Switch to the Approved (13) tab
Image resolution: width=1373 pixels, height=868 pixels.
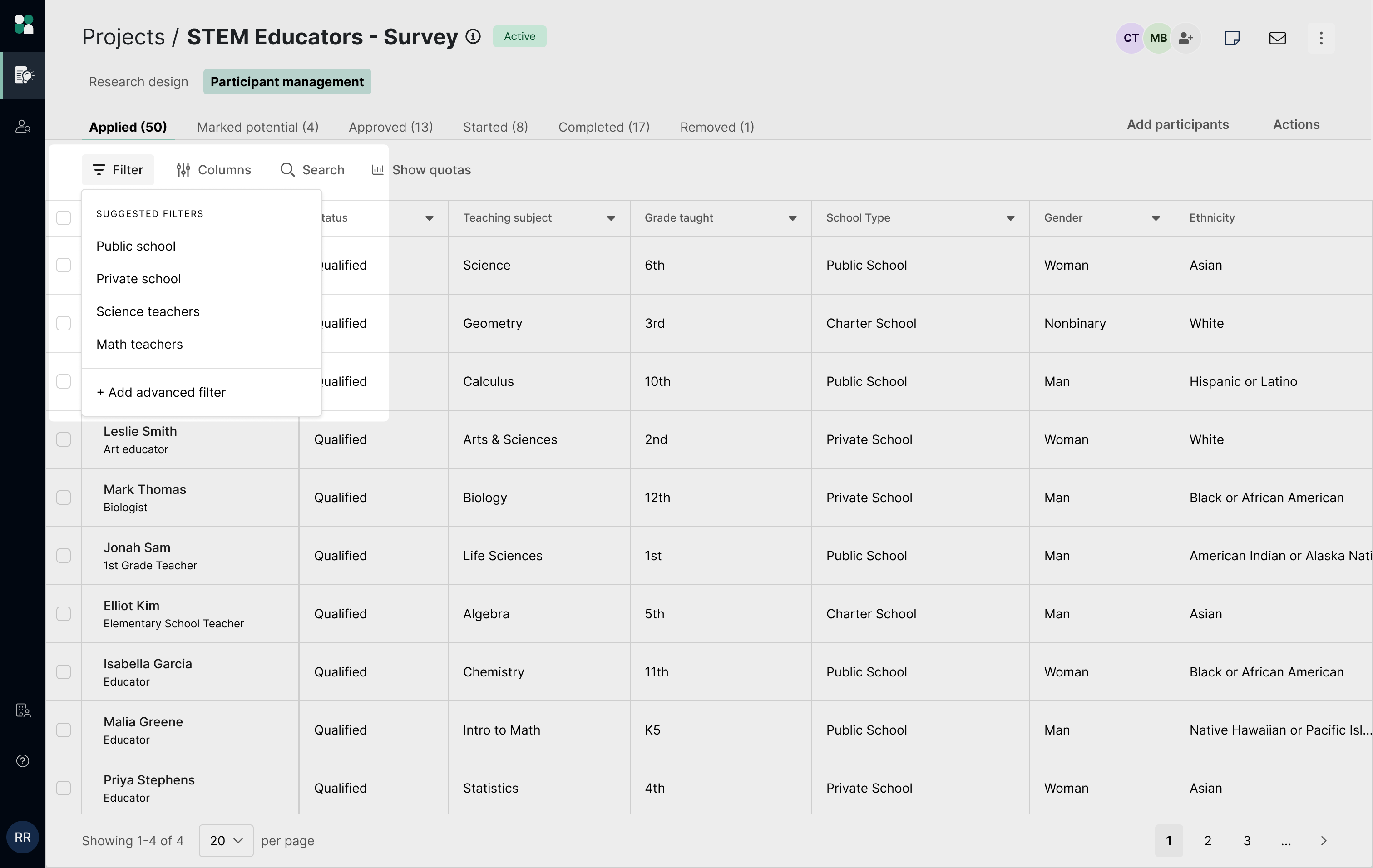390,127
